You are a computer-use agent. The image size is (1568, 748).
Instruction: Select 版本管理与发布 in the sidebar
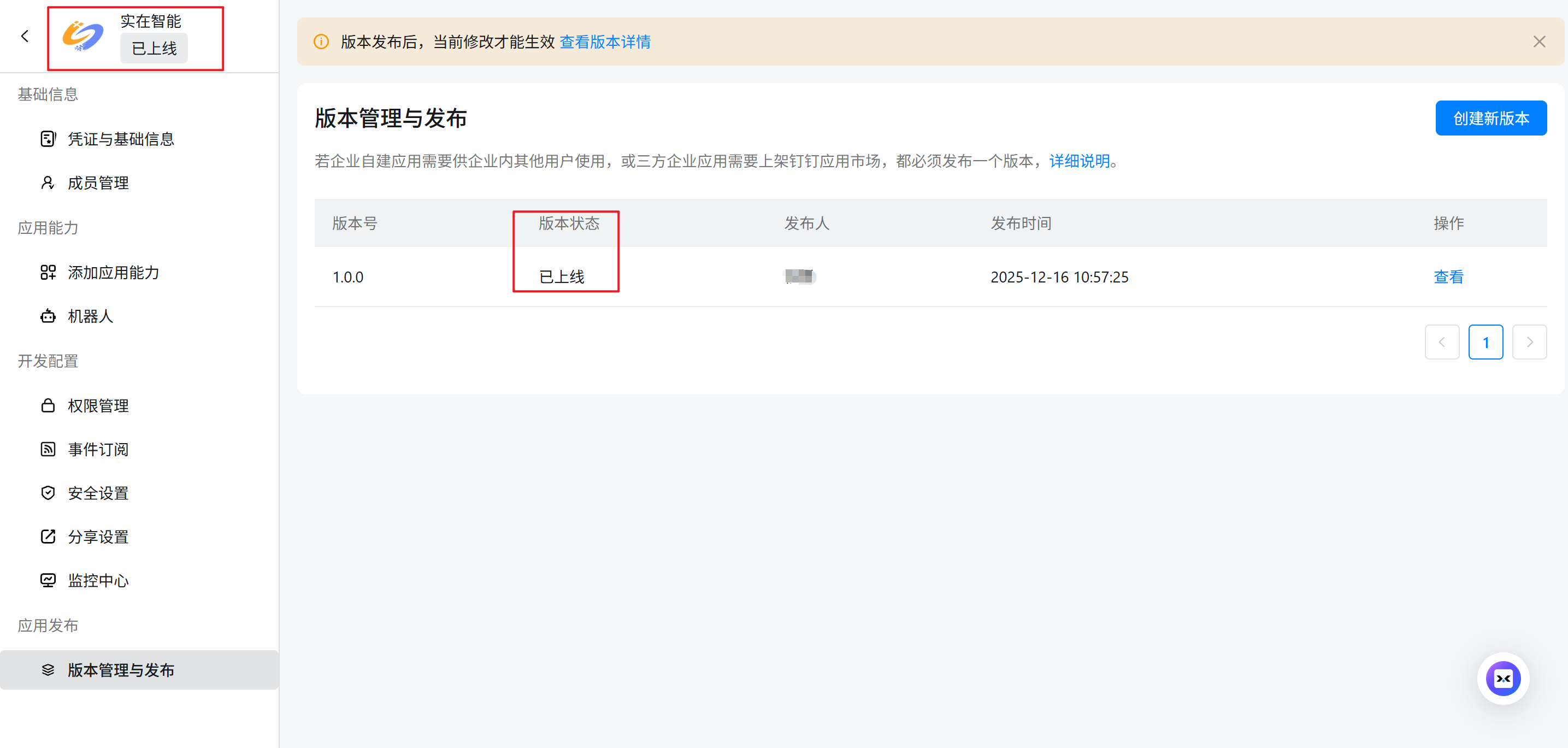coord(121,670)
